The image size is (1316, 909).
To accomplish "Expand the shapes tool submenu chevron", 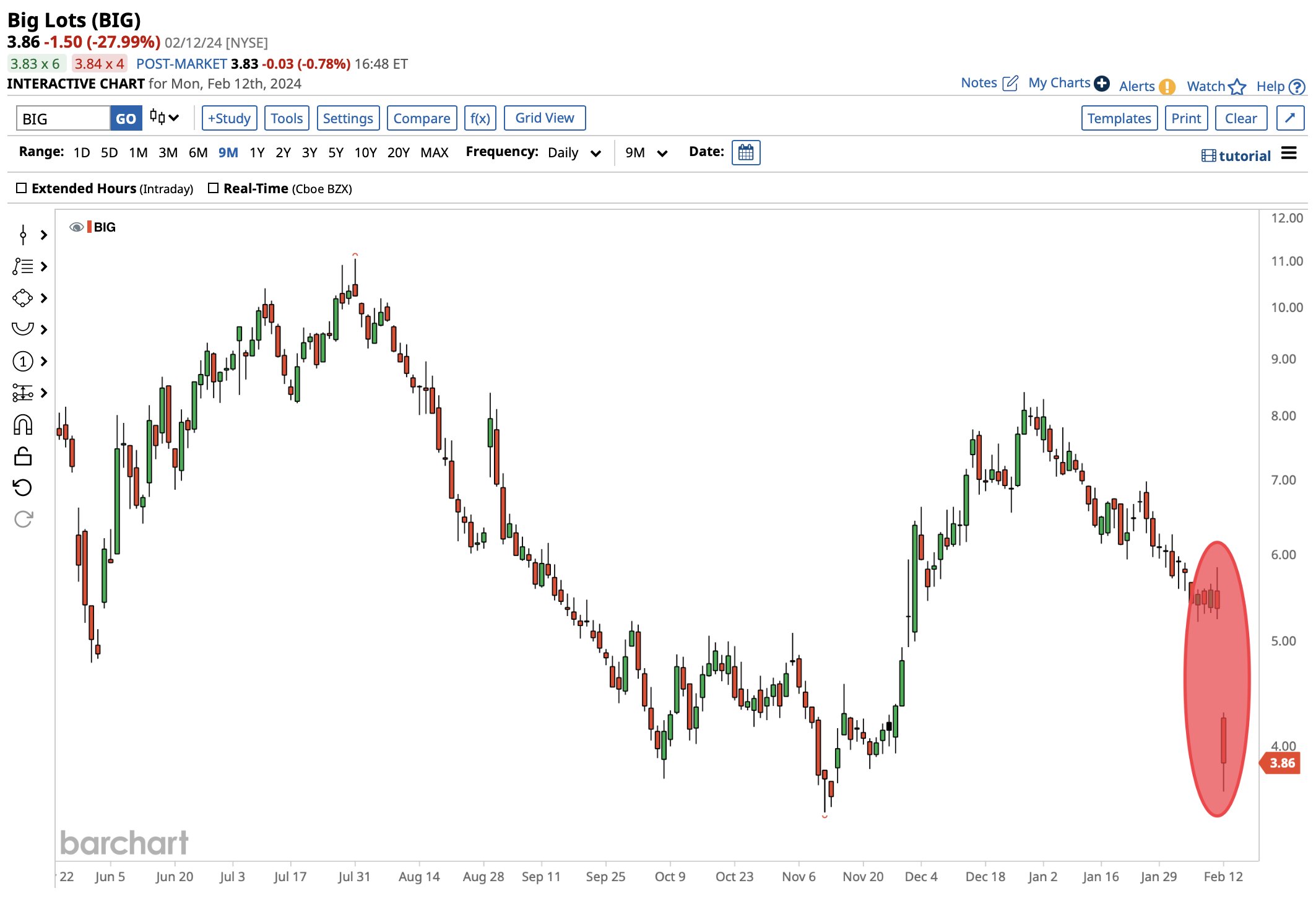I will click(x=44, y=298).
